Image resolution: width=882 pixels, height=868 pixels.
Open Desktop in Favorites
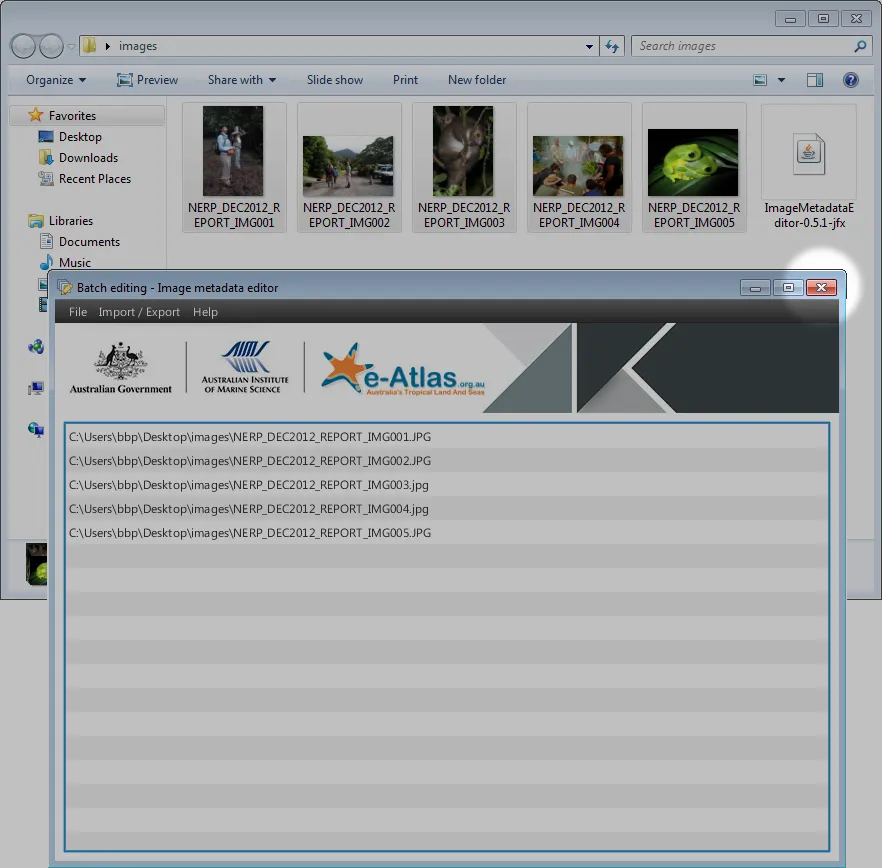click(80, 137)
